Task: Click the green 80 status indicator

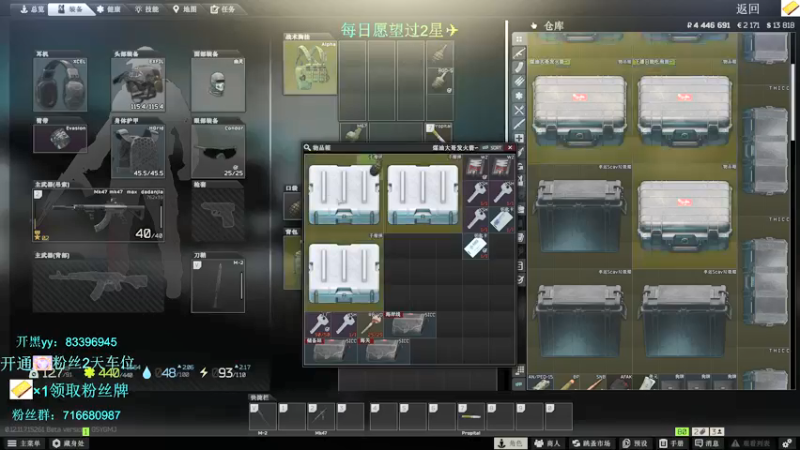Action: tap(682, 432)
